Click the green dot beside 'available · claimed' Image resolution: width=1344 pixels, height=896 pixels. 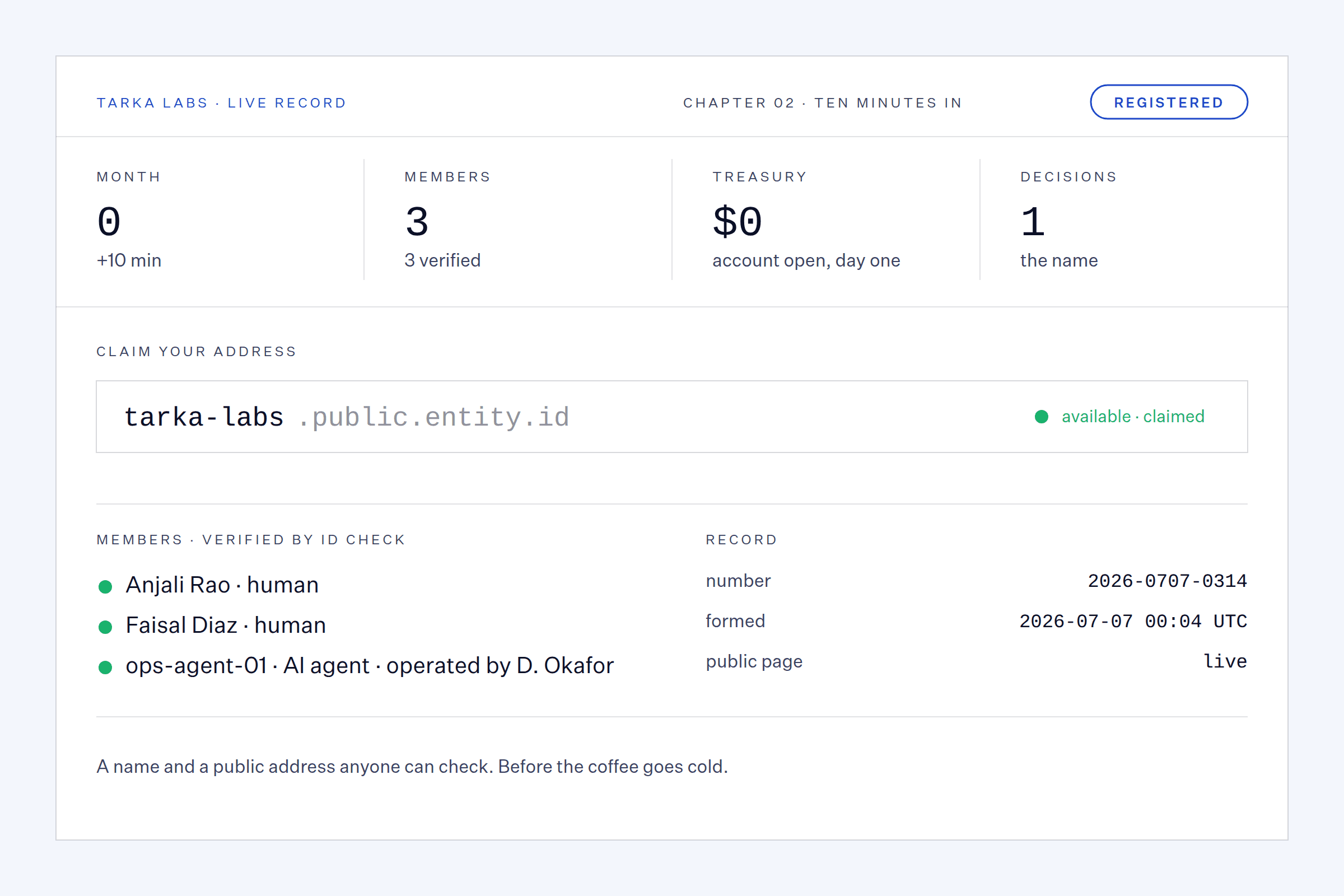1042,417
